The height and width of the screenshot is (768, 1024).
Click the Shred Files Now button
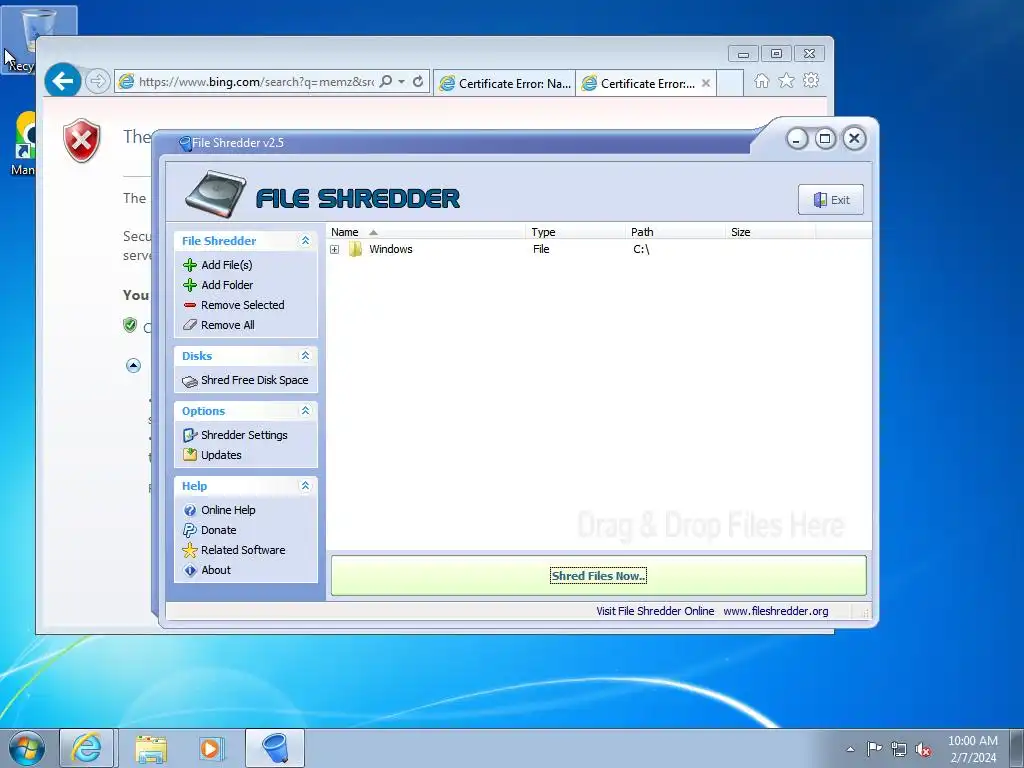pyautogui.click(x=598, y=576)
